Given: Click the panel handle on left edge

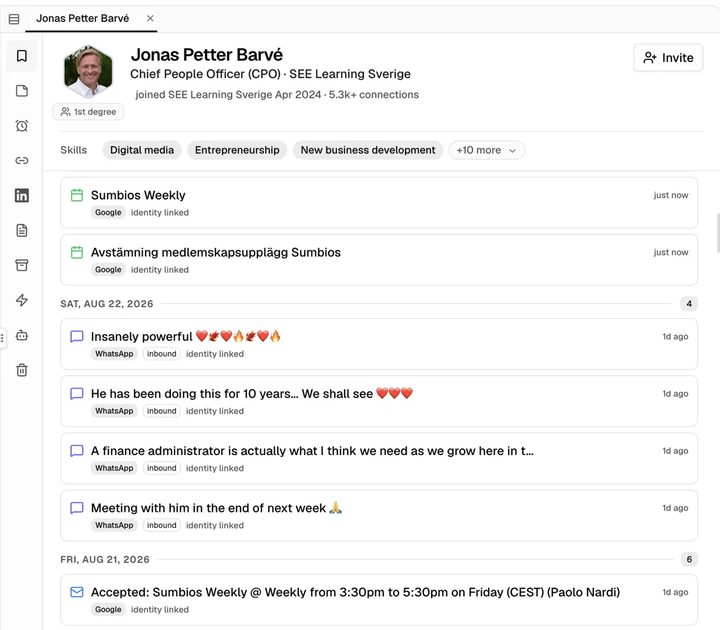Looking at the screenshot, I should point(3,338).
